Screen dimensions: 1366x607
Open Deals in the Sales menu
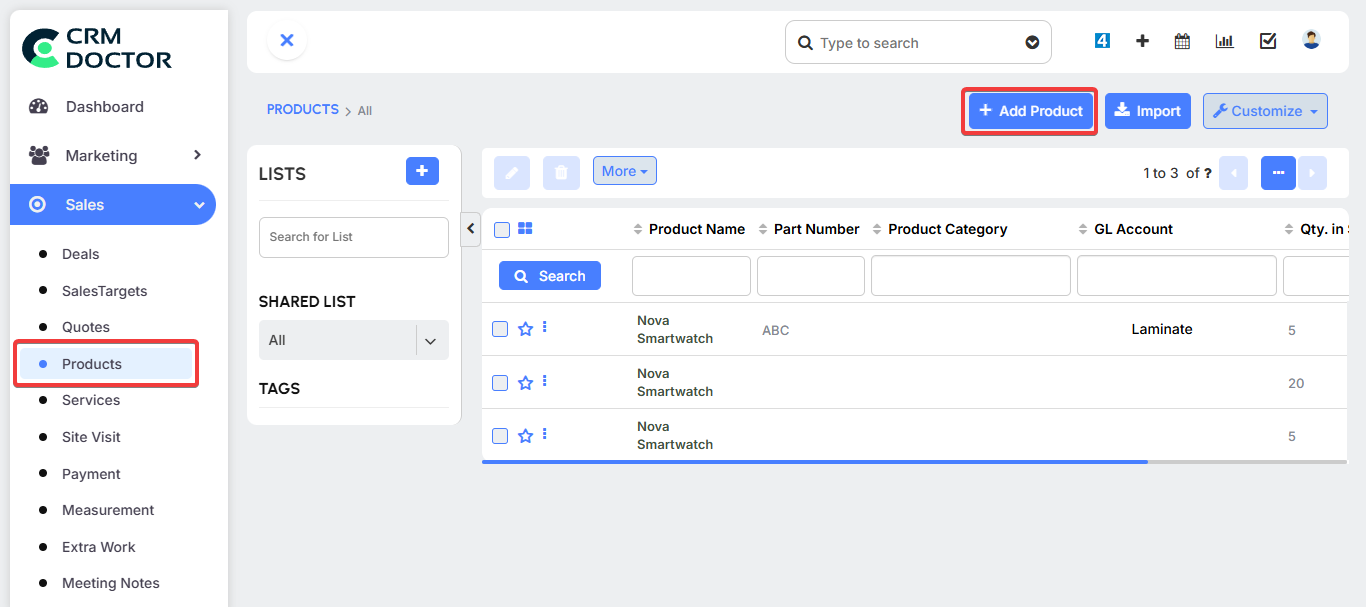pyautogui.click(x=80, y=254)
